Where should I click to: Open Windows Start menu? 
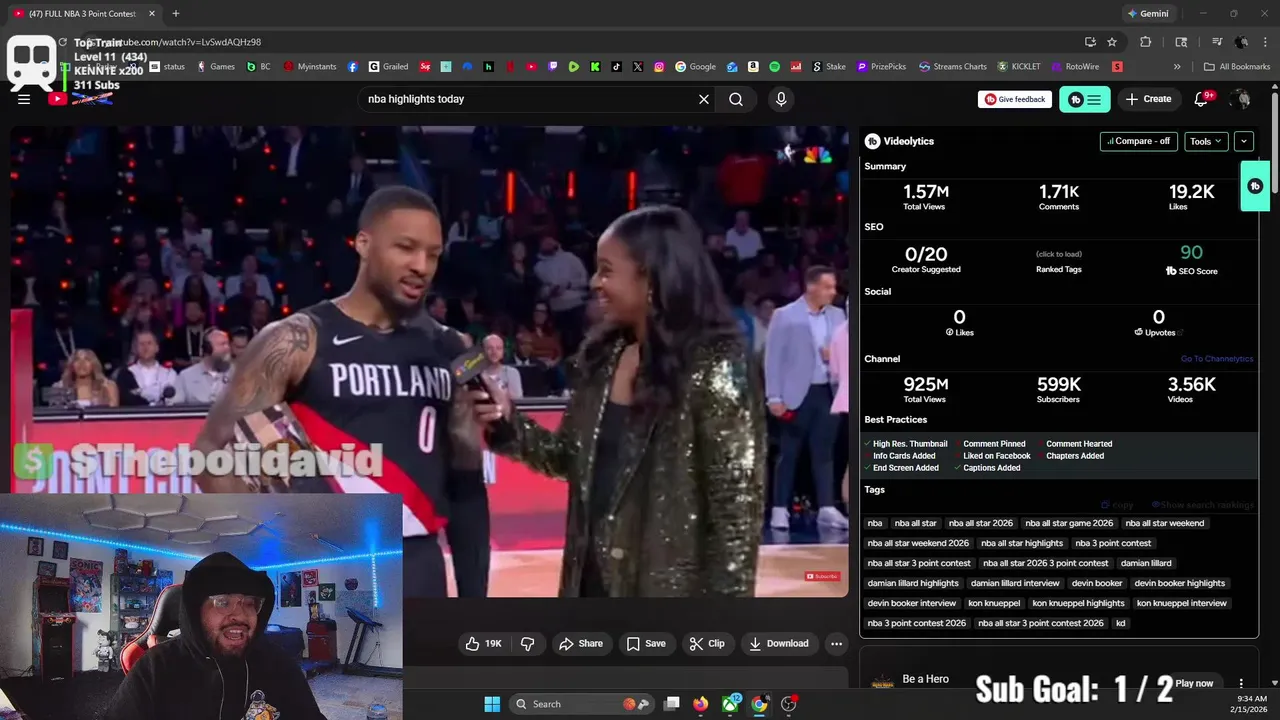pos(492,704)
